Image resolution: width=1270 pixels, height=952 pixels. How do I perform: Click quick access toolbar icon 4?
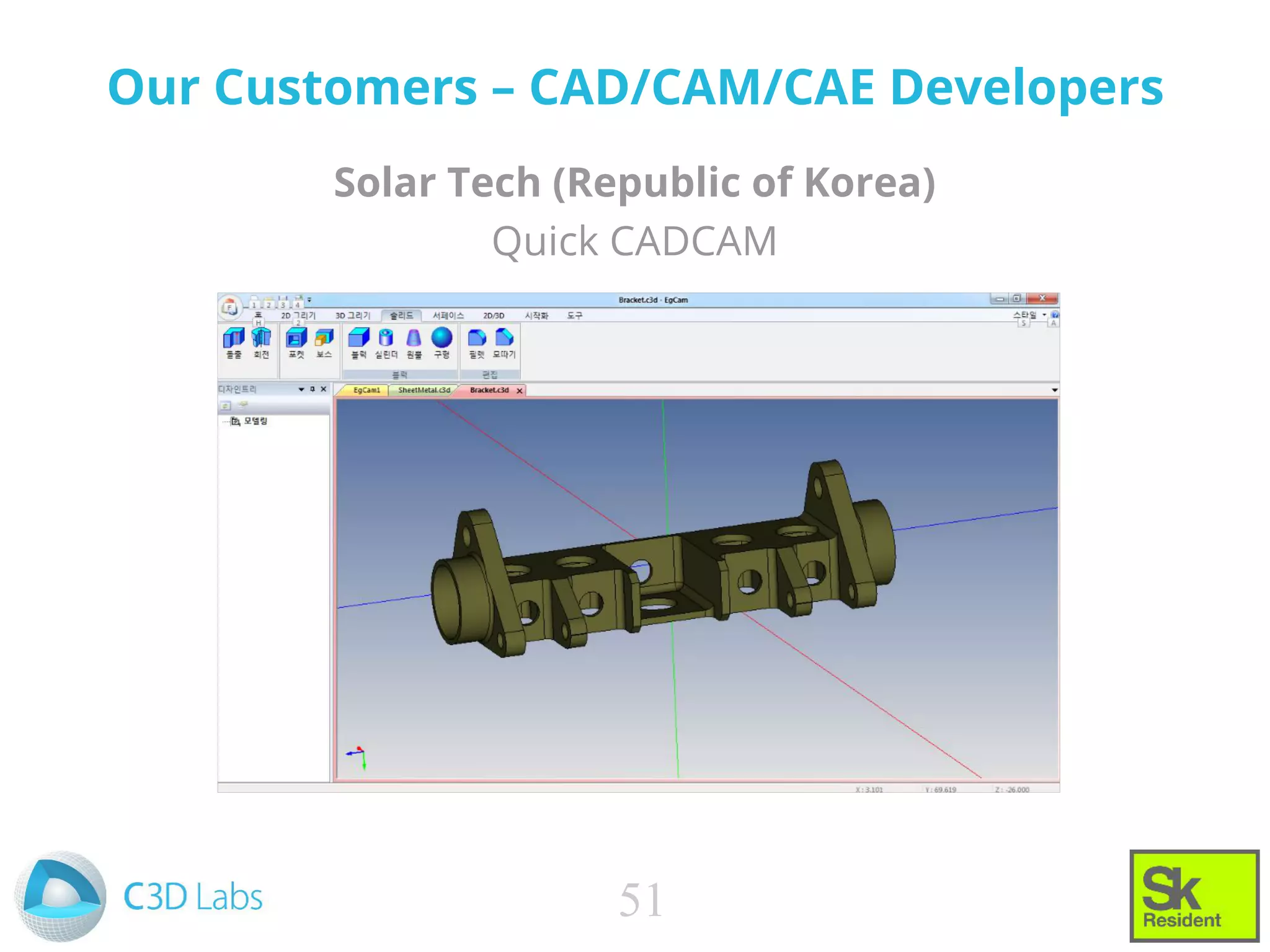point(298,302)
